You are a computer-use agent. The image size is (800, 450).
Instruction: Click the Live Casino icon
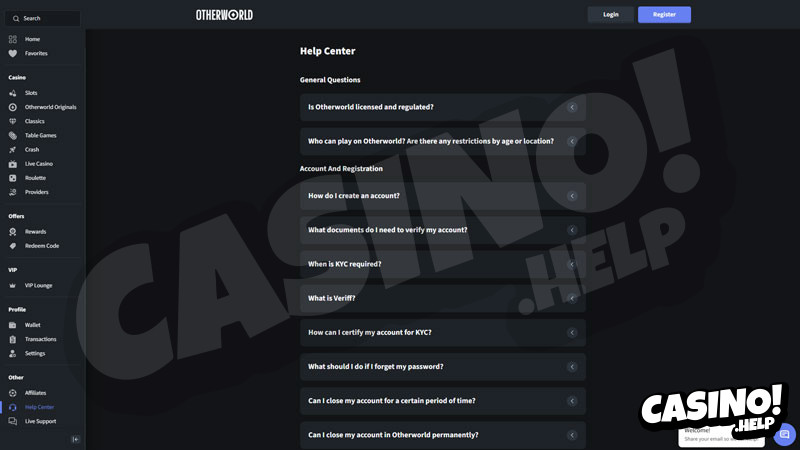[13, 164]
